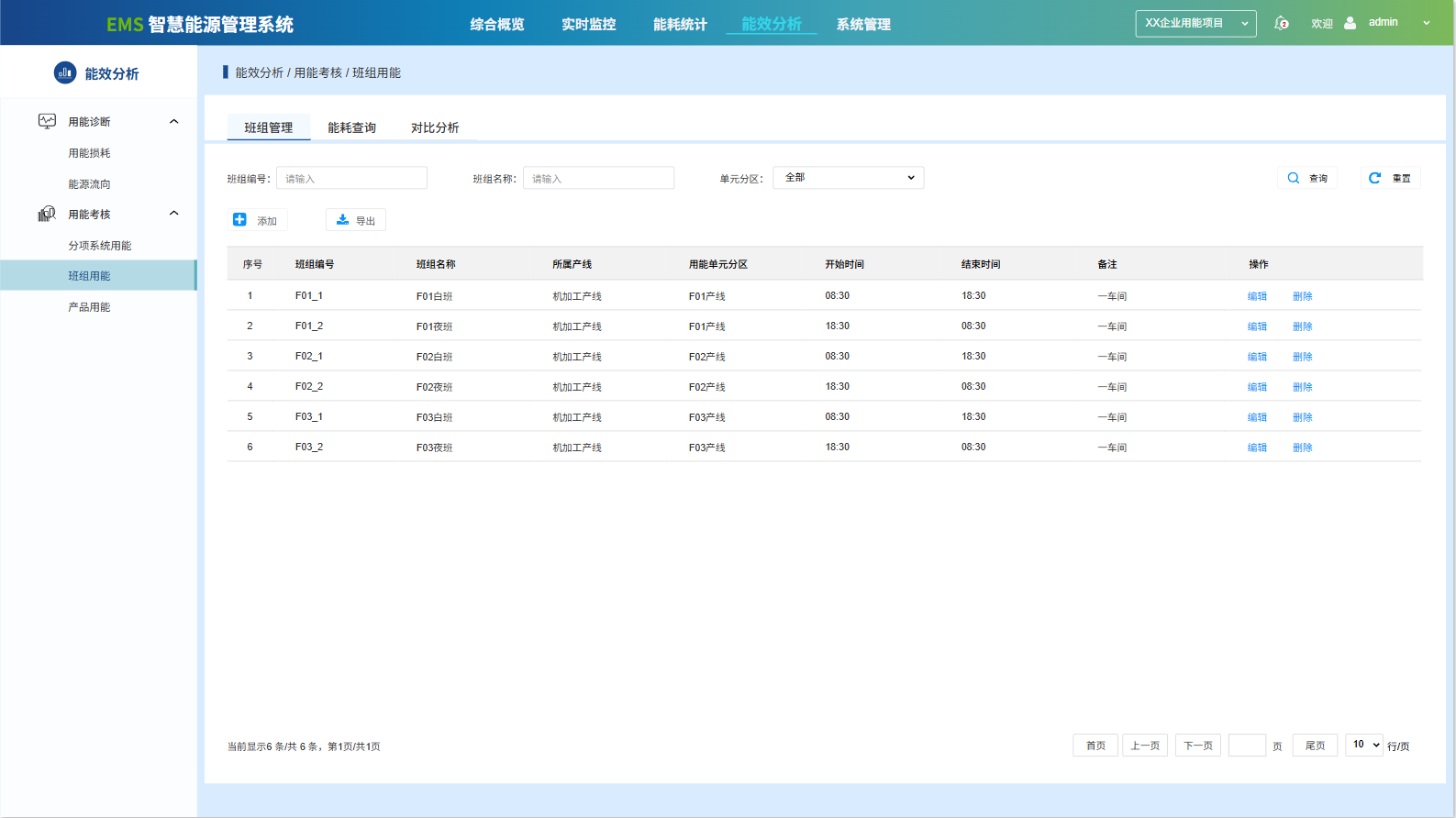Click the search magnifier query icon
The height and width of the screenshot is (818, 1456).
pyautogui.click(x=1293, y=178)
